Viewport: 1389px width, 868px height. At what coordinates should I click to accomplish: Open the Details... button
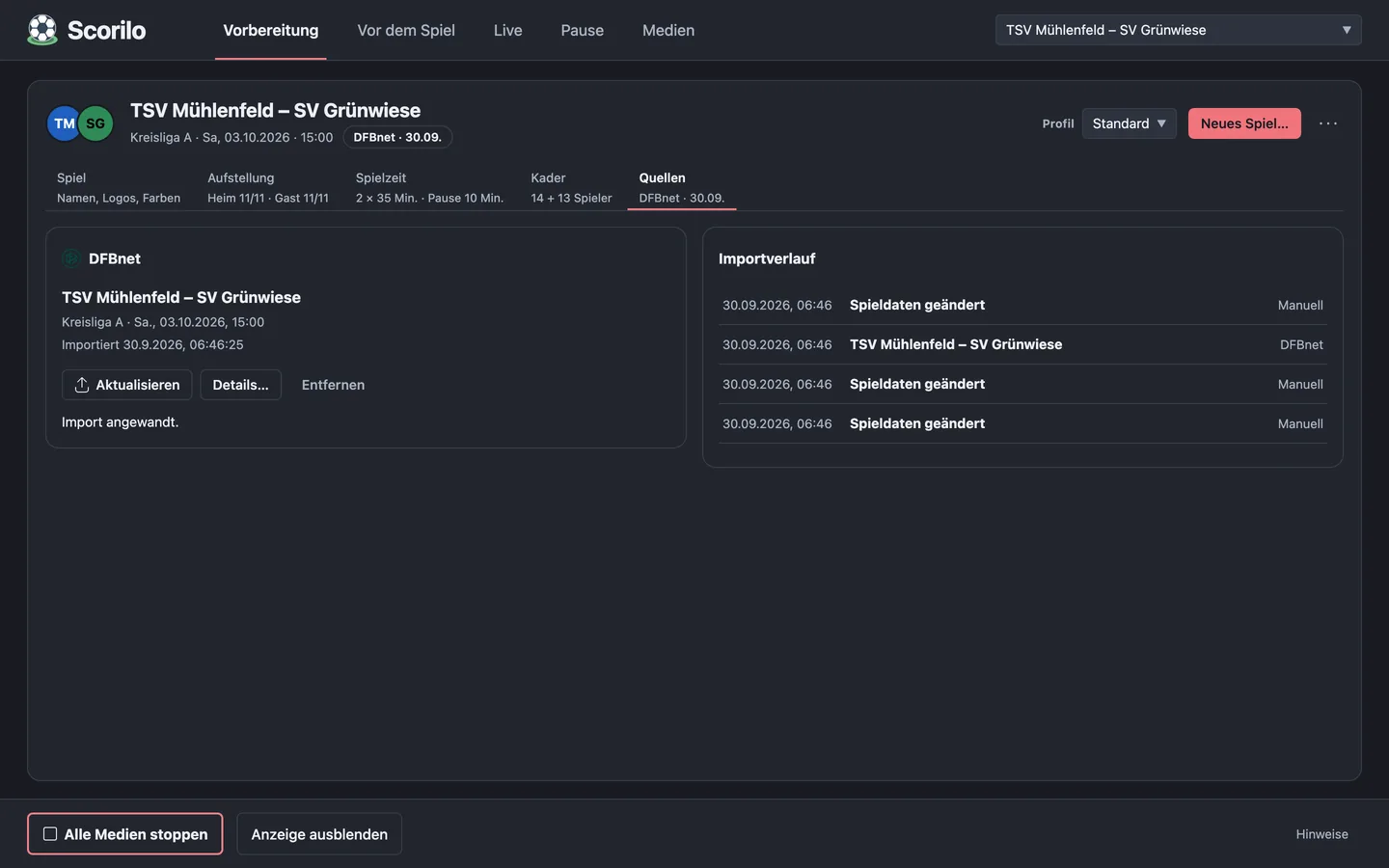click(x=241, y=385)
